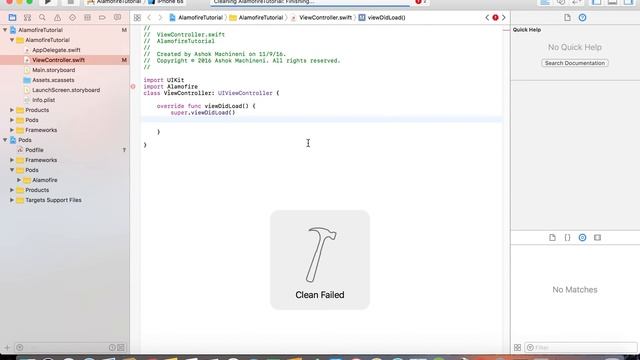Click Search Documentation button

click(575, 63)
